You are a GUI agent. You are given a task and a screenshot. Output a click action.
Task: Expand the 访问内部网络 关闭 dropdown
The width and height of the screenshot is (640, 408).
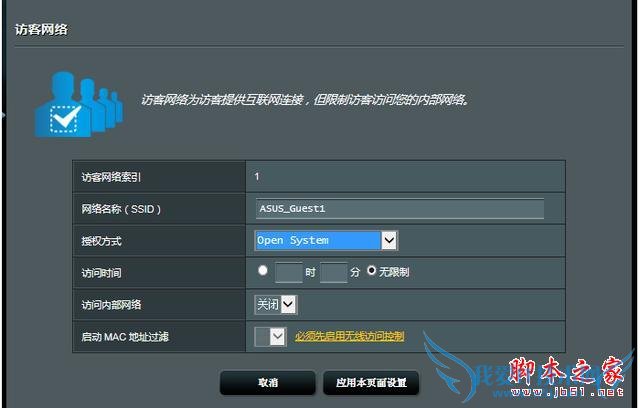click(276, 304)
